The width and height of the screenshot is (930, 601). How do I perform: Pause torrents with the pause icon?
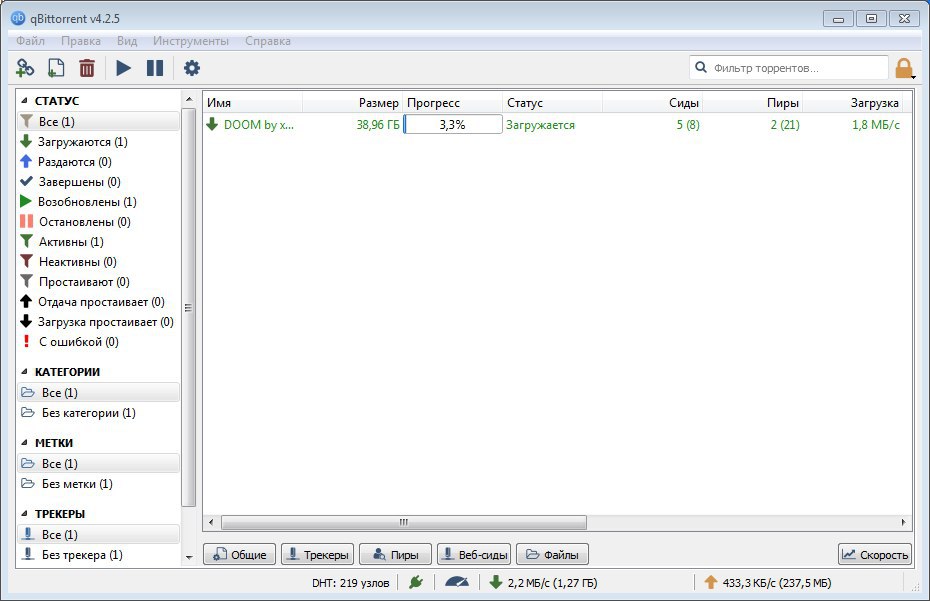[155, 68]
